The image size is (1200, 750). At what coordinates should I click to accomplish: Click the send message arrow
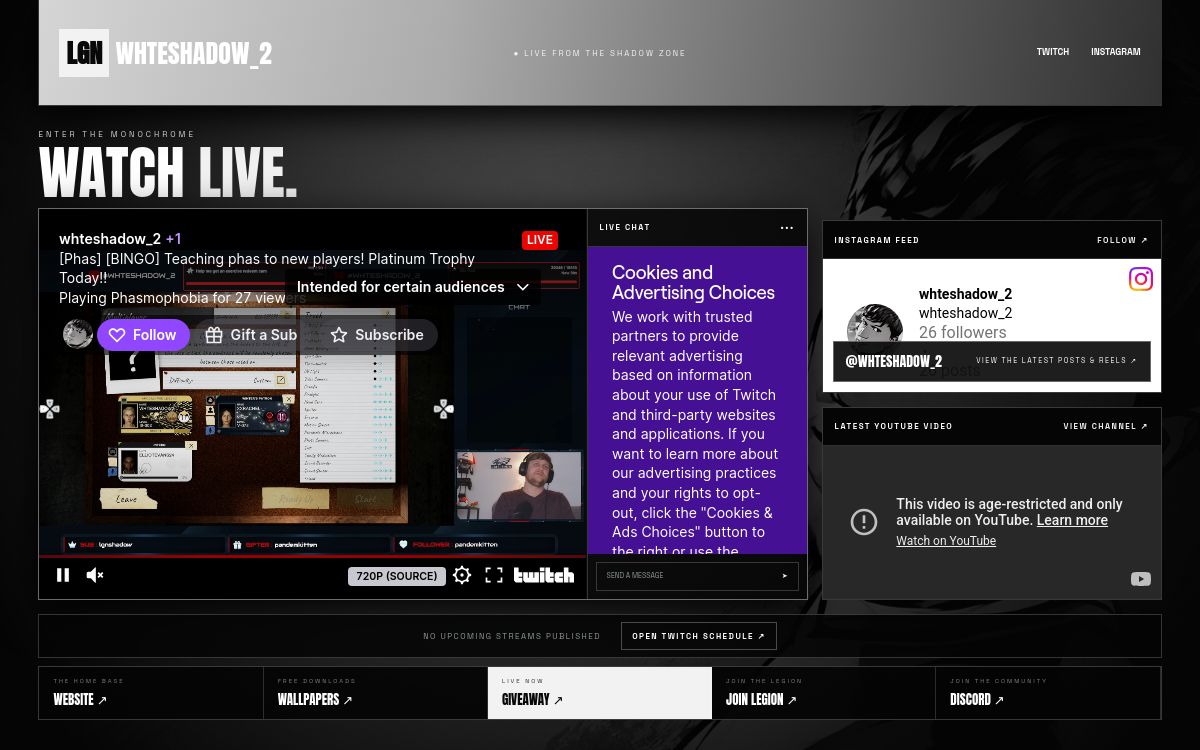pyautogui.click(x=785, y=576)
